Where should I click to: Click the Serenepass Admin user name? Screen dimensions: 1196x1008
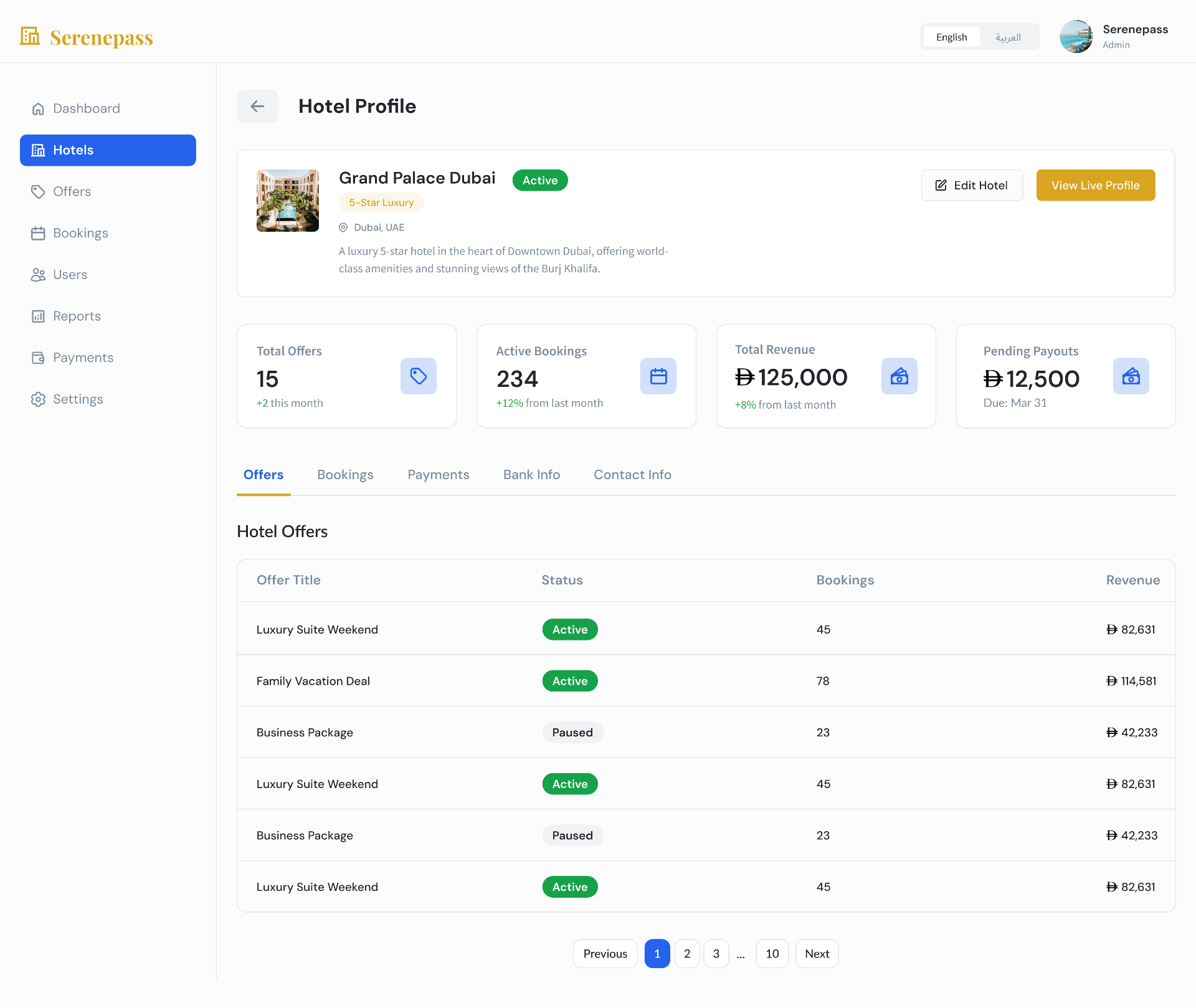click(1135, 29)
